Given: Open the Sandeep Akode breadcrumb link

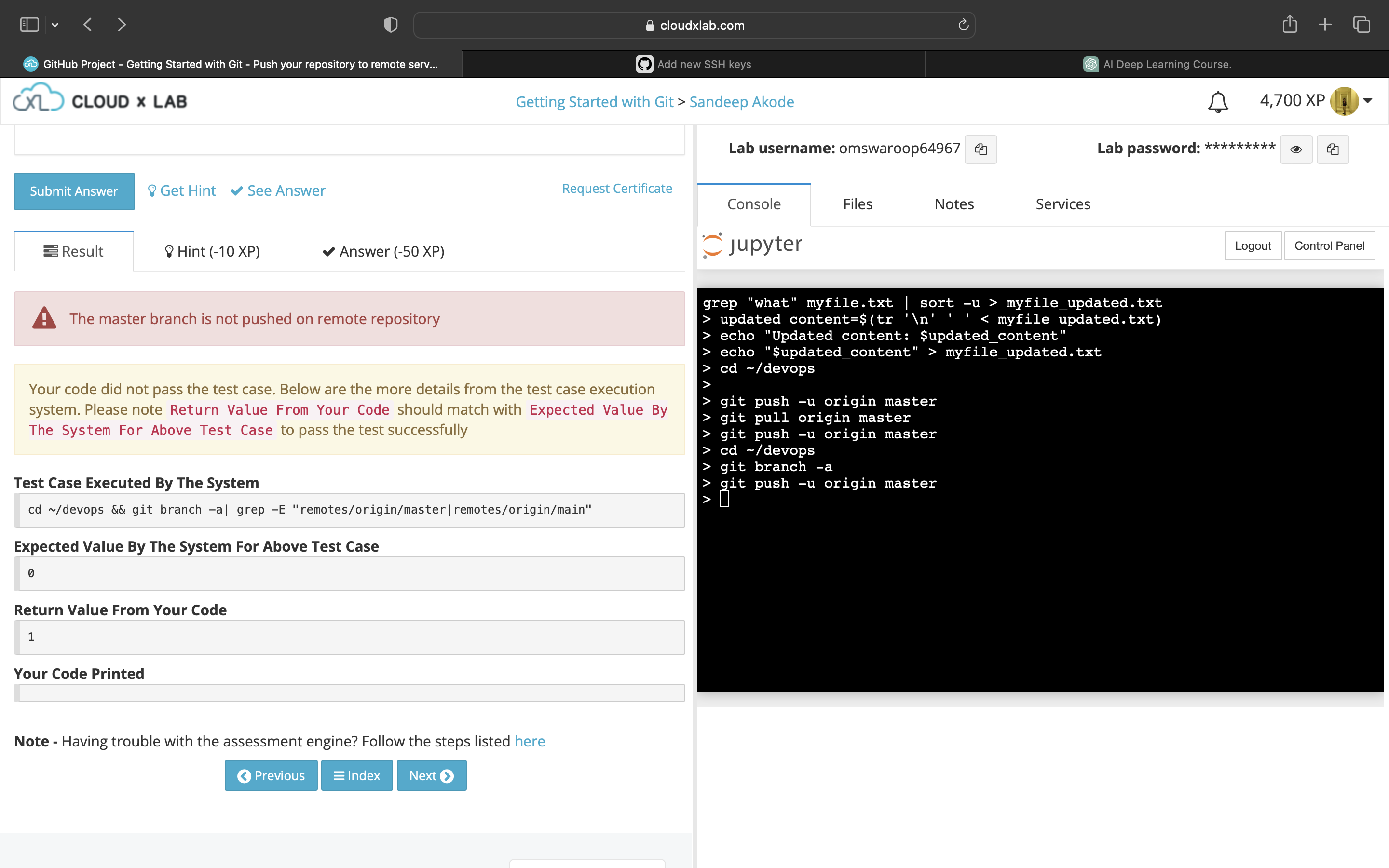Looking at the screenshot, I should (x=742, y=102).
